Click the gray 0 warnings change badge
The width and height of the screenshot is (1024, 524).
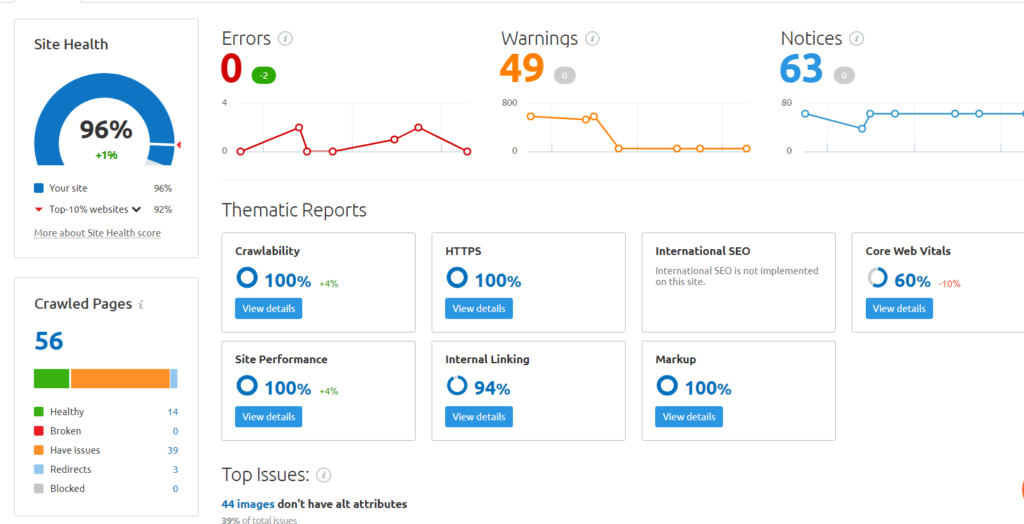coord(565,76)
